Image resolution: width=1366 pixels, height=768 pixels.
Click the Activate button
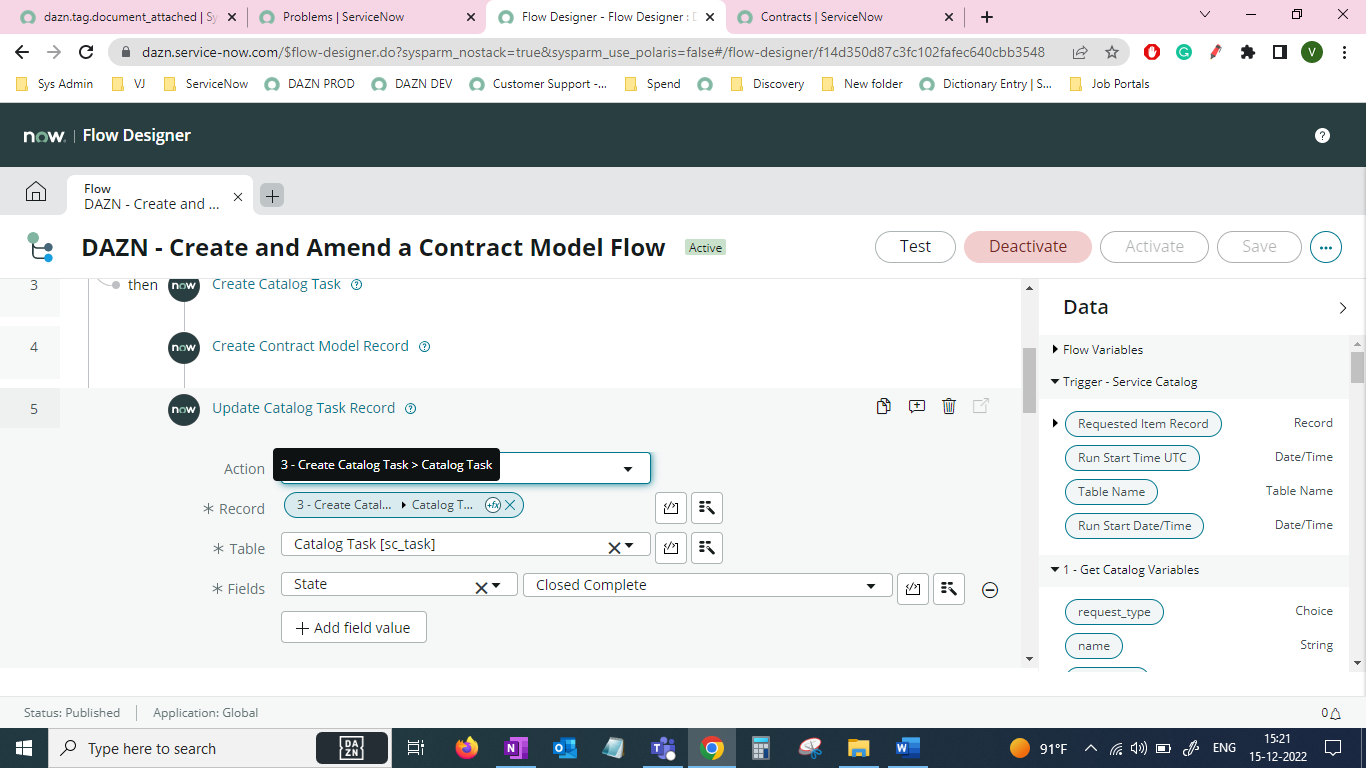pos(1154,247)
